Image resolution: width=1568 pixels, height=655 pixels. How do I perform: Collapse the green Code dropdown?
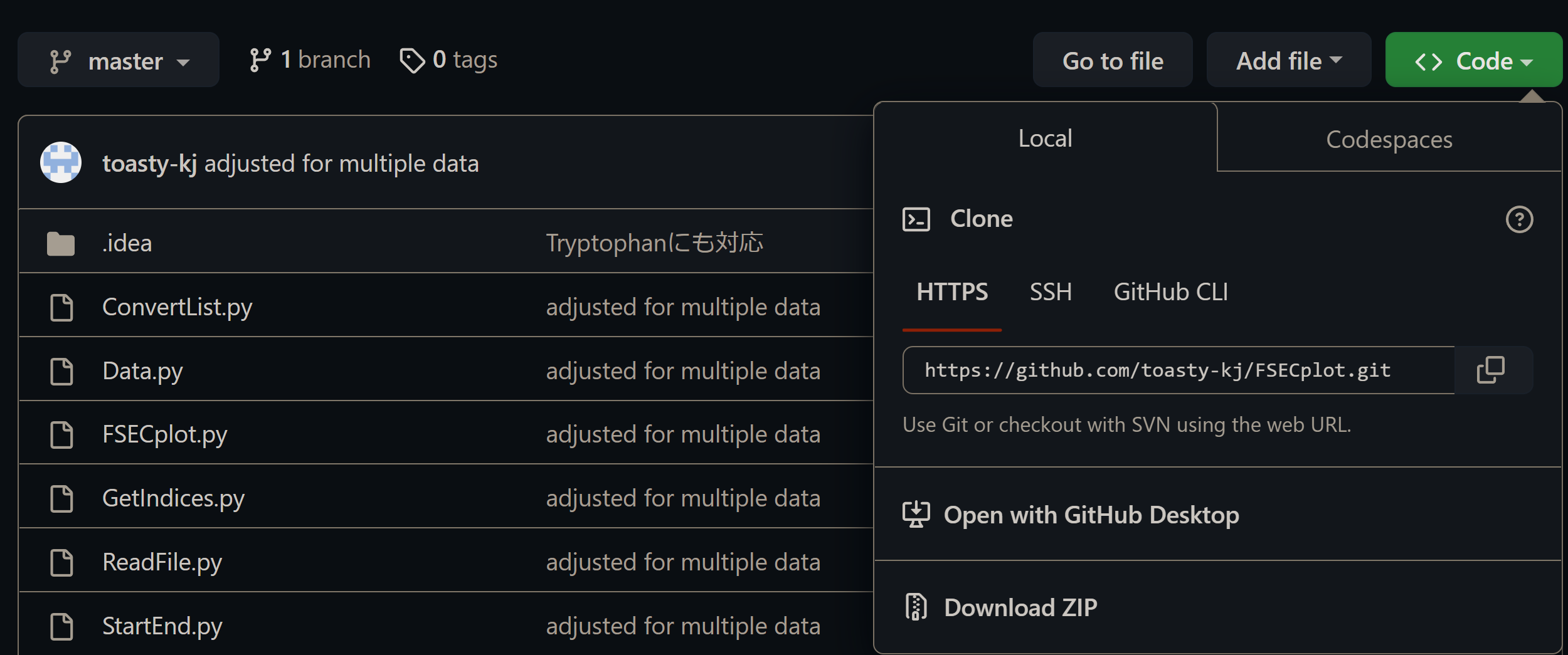click(x=1473, y=60)
